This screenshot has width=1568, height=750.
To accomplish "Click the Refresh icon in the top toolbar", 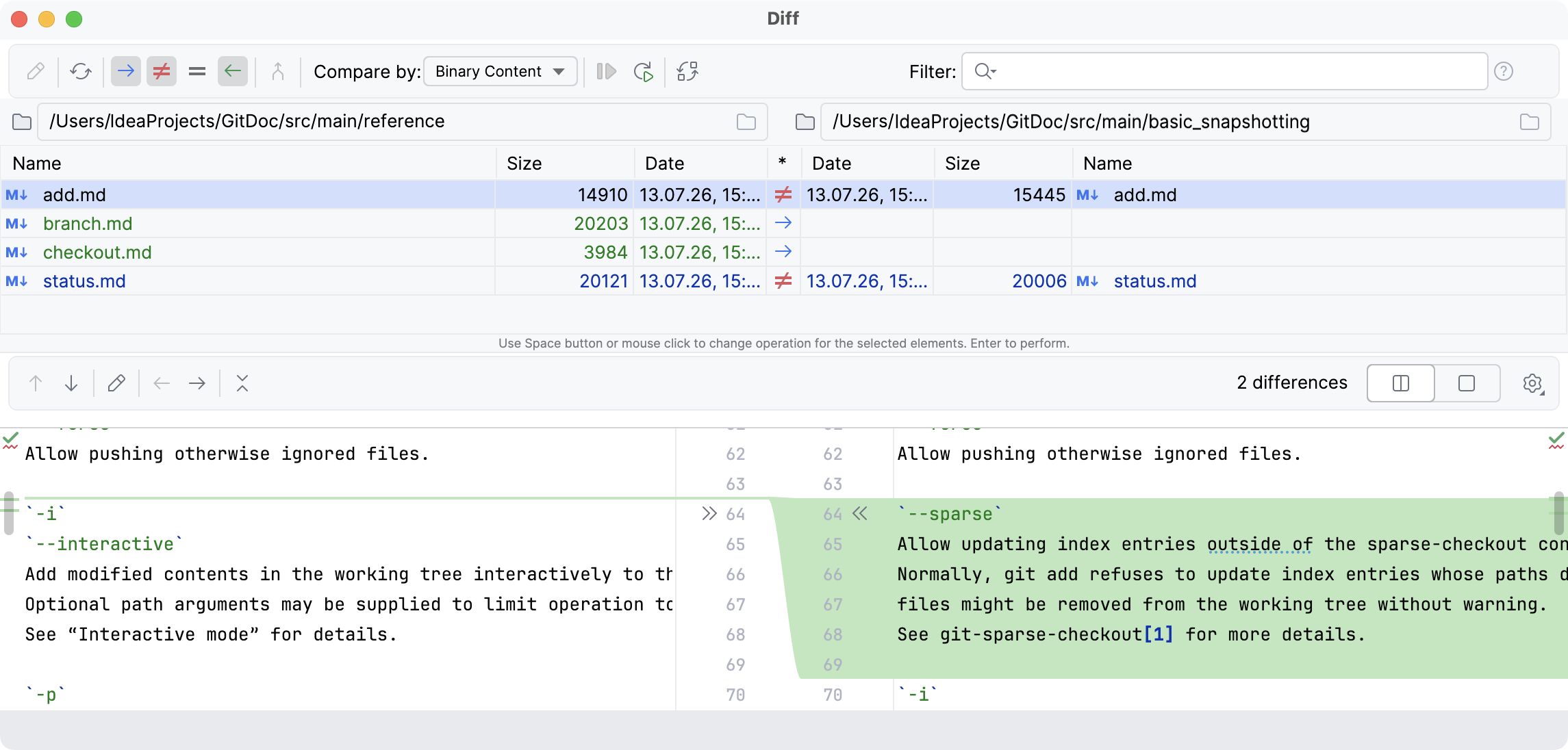I will click(81, 71).
